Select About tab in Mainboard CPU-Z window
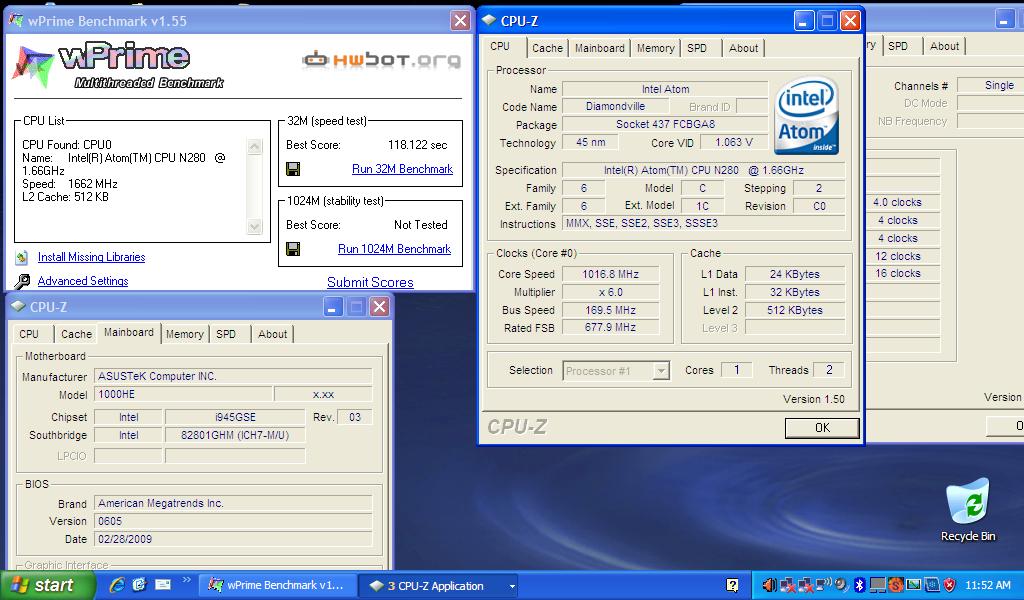The width and height of the screenshot is (1024, 600). pyautogui.click(x=272, y=334)
